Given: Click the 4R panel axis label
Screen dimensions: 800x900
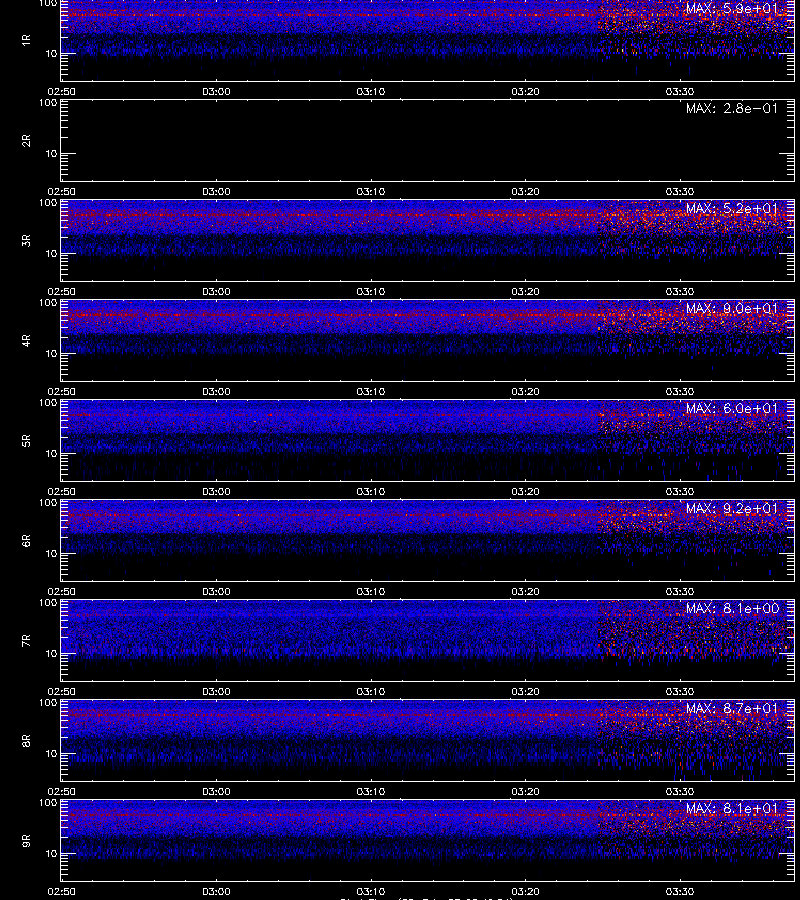Looking at the screenshot, I should [x=26, y=340].
